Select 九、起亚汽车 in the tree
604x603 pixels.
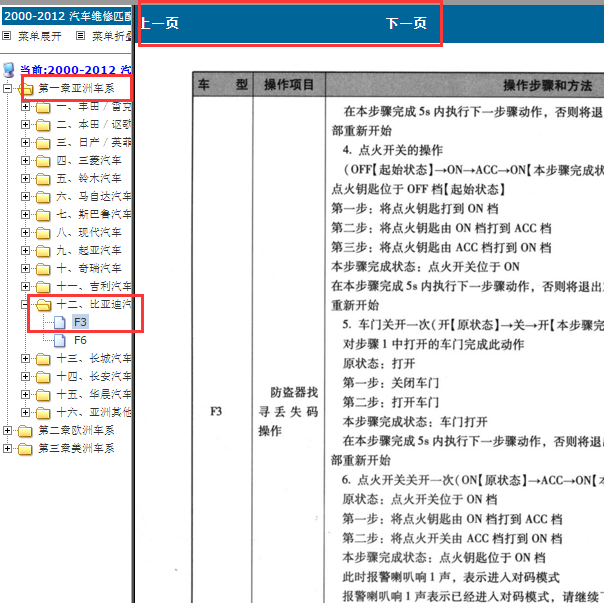[x=89, y=250]
